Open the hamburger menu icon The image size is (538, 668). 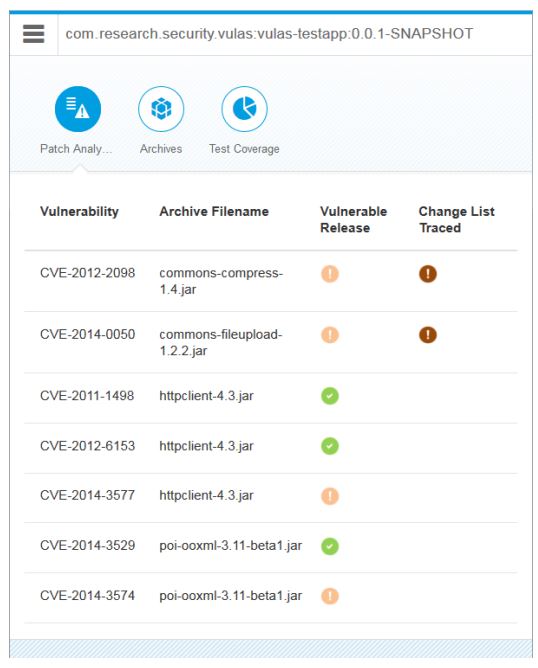coord(34,34)
